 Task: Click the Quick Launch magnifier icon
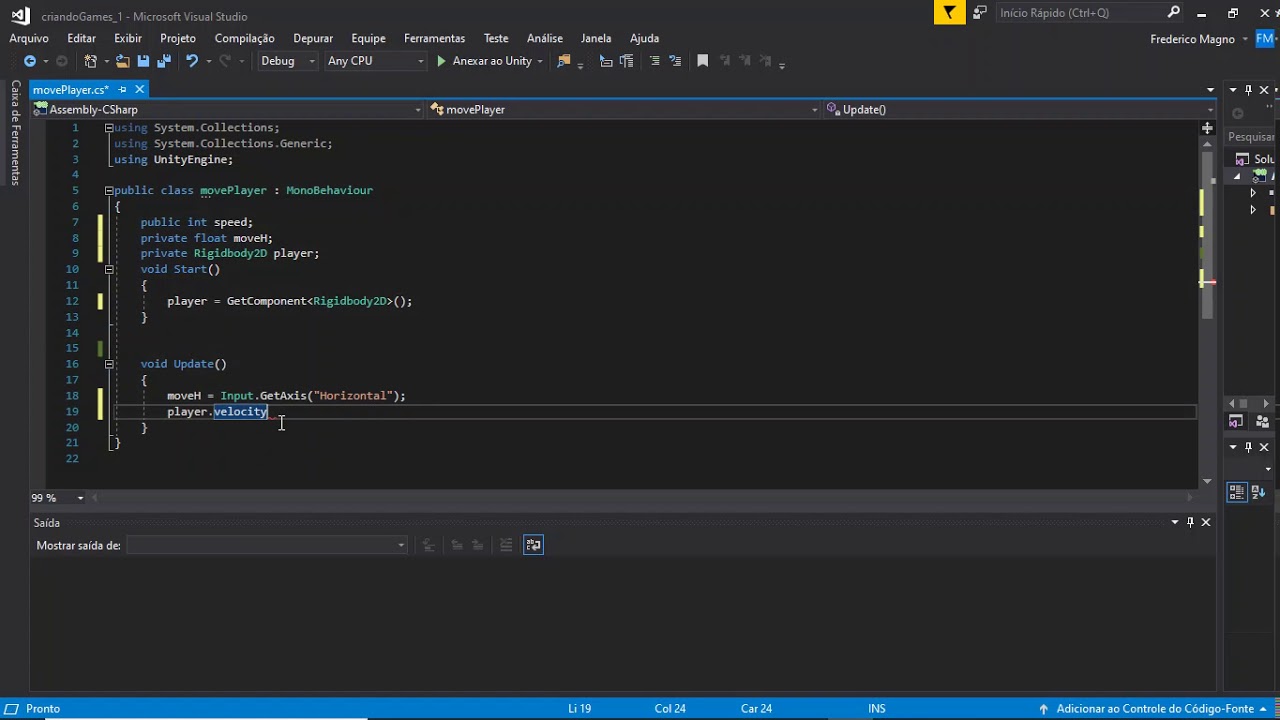pos(1174,12)
